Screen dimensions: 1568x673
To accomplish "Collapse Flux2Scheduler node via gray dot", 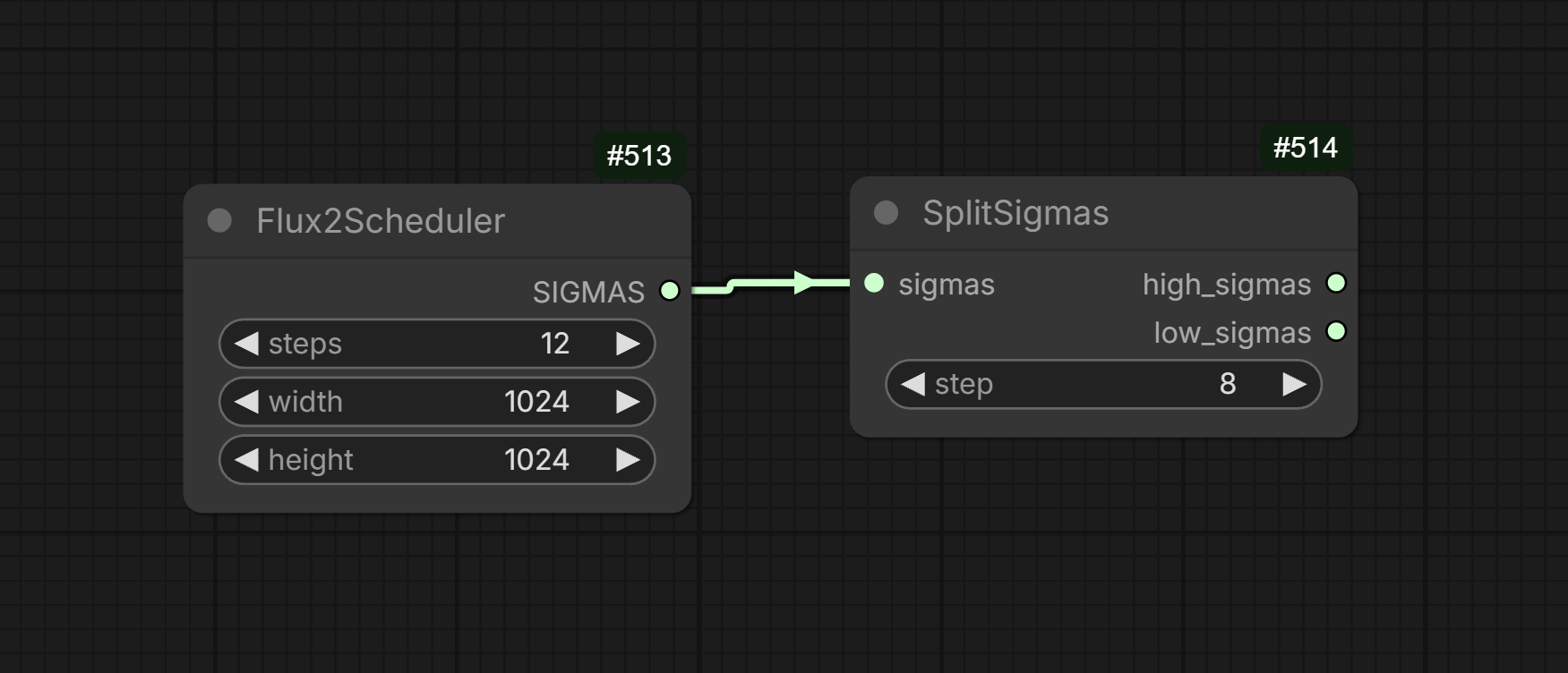I will tap(219, 221).
